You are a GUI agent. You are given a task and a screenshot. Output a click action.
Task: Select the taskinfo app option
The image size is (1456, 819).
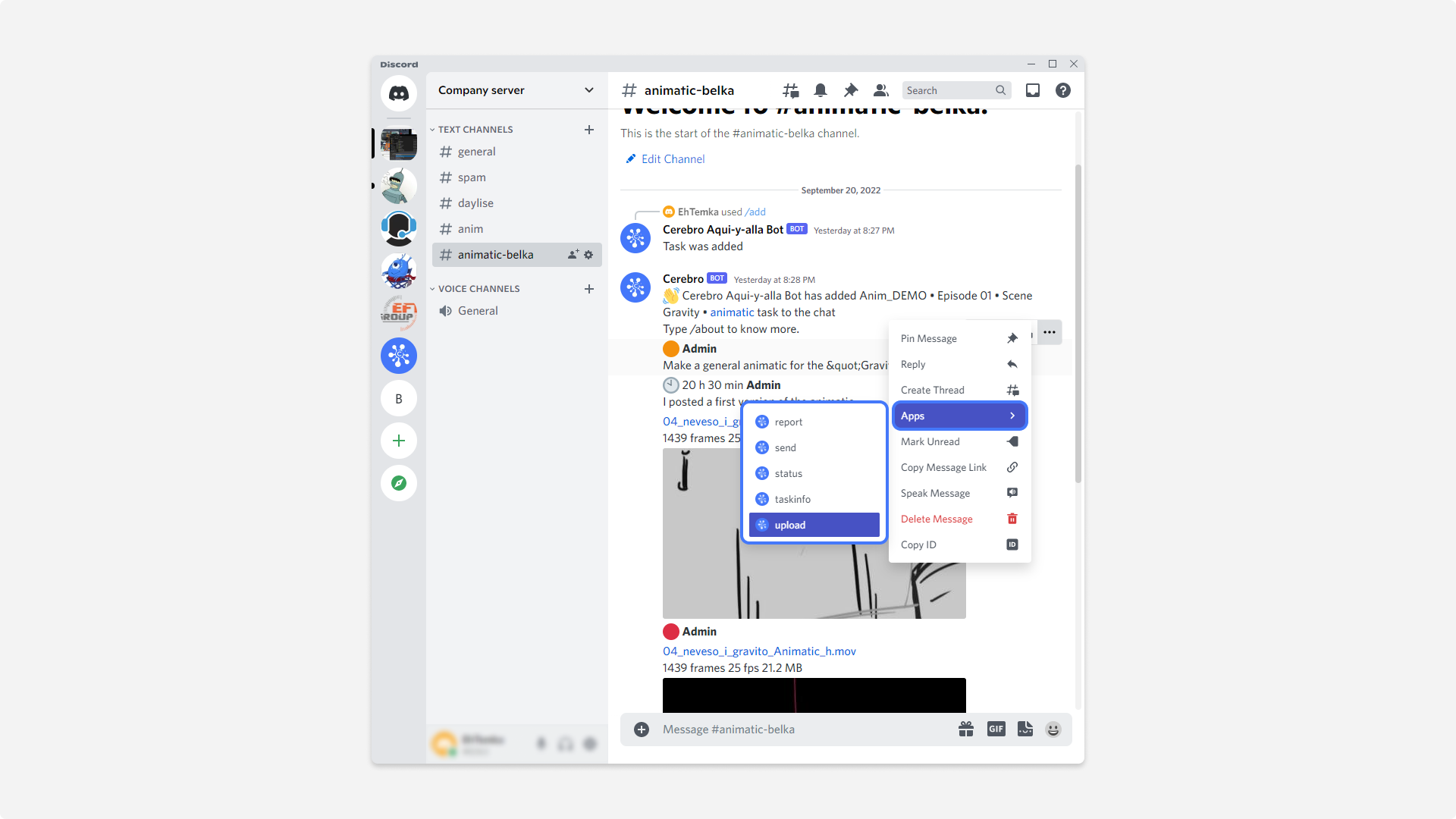[814, 498]
